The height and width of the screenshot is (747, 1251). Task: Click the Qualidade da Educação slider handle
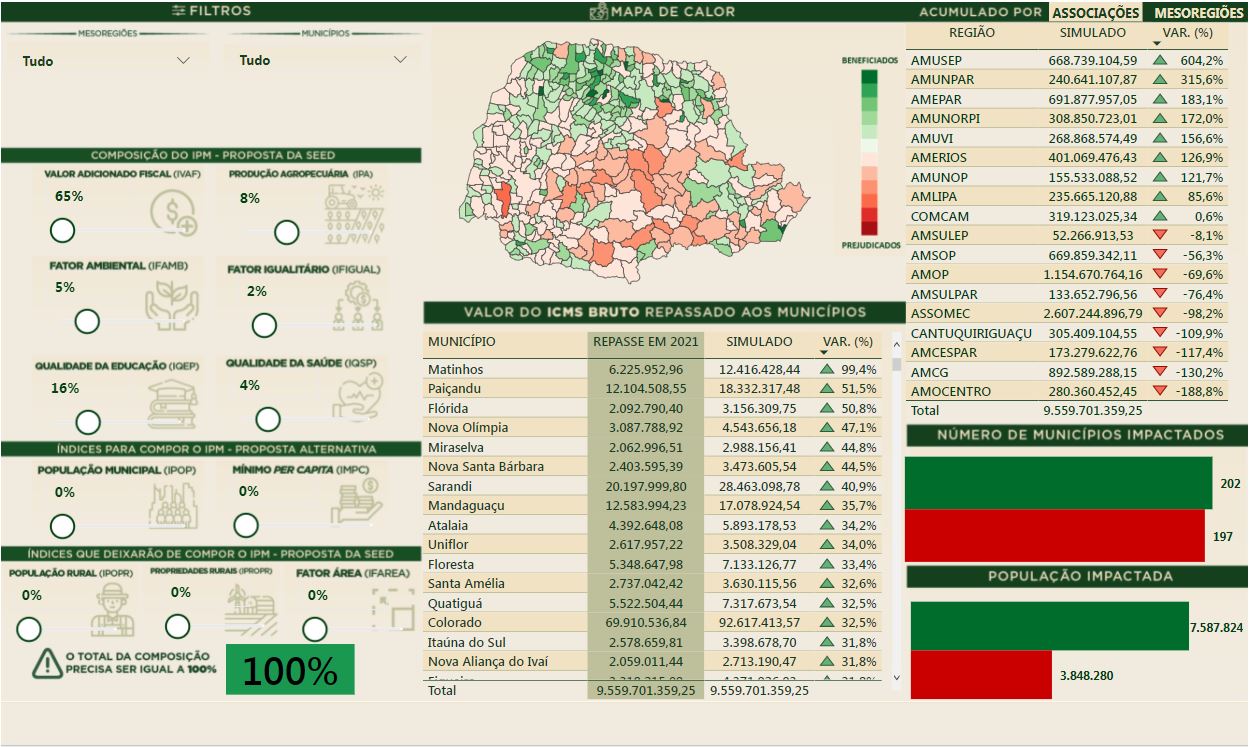88,422
